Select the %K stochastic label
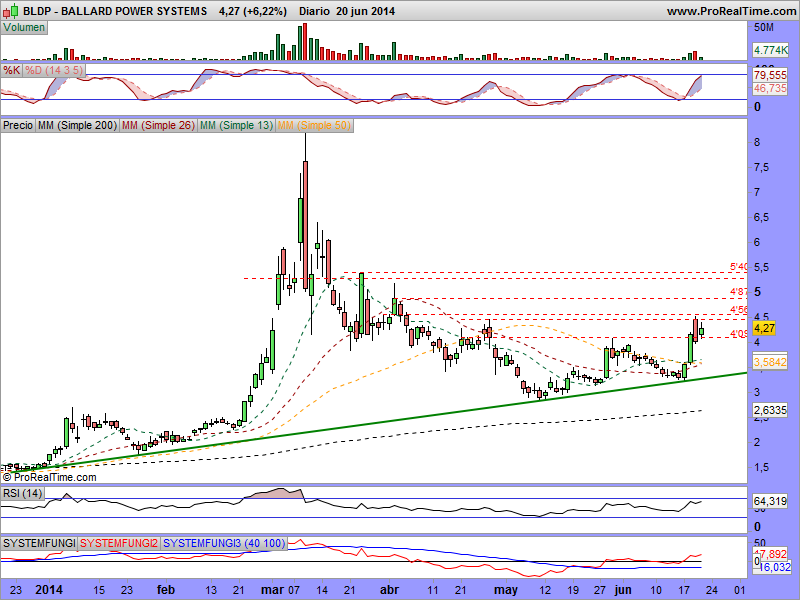Viewport: 800px width, 600px height. point(11,70)
